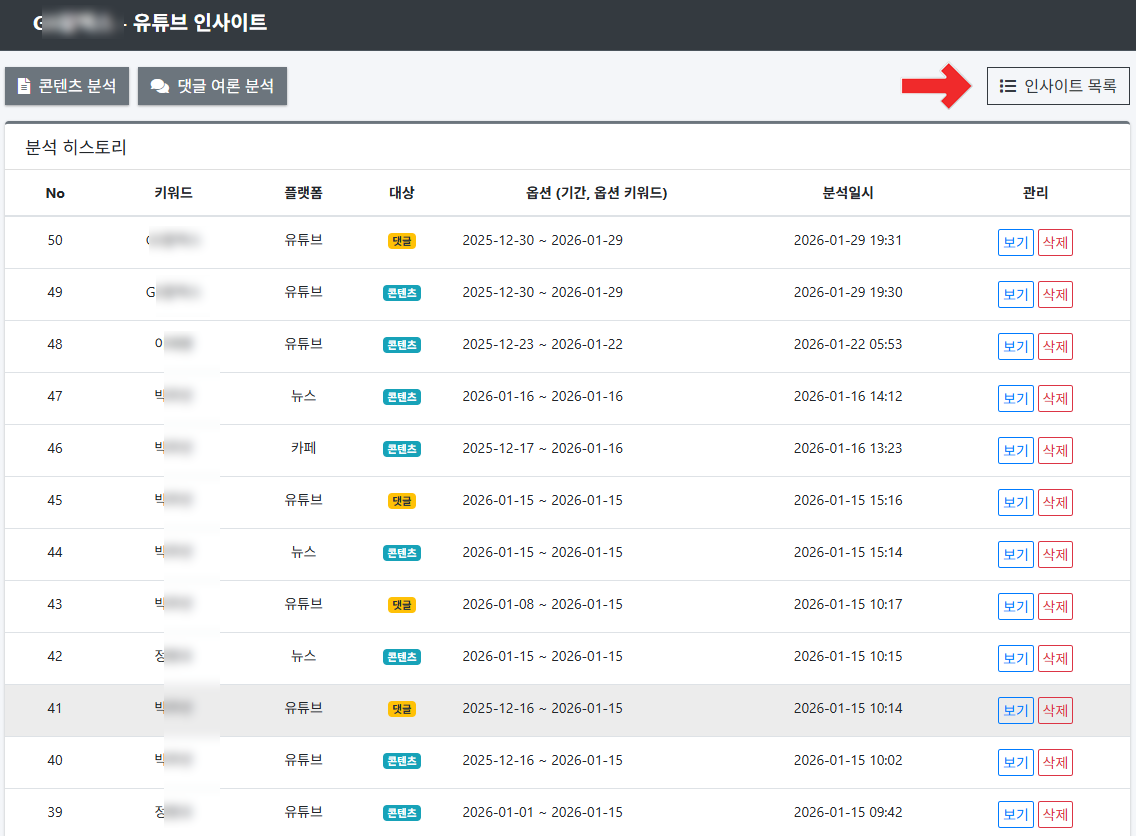
Task: Click the 유튜브 인사이트 page title
Action: tap(200, 22)
